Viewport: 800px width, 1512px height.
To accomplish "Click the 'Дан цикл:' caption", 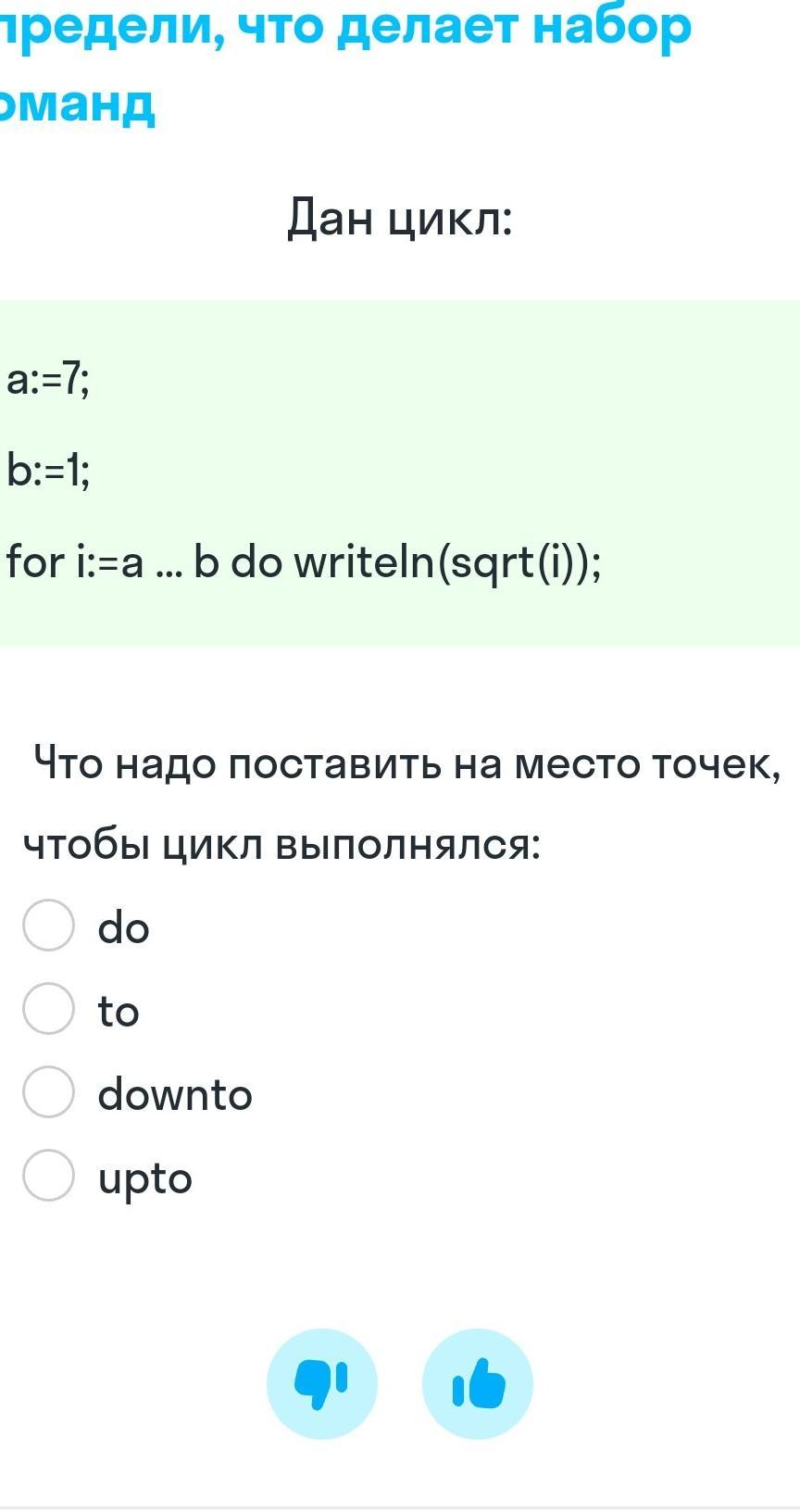I will click(400, 219).
